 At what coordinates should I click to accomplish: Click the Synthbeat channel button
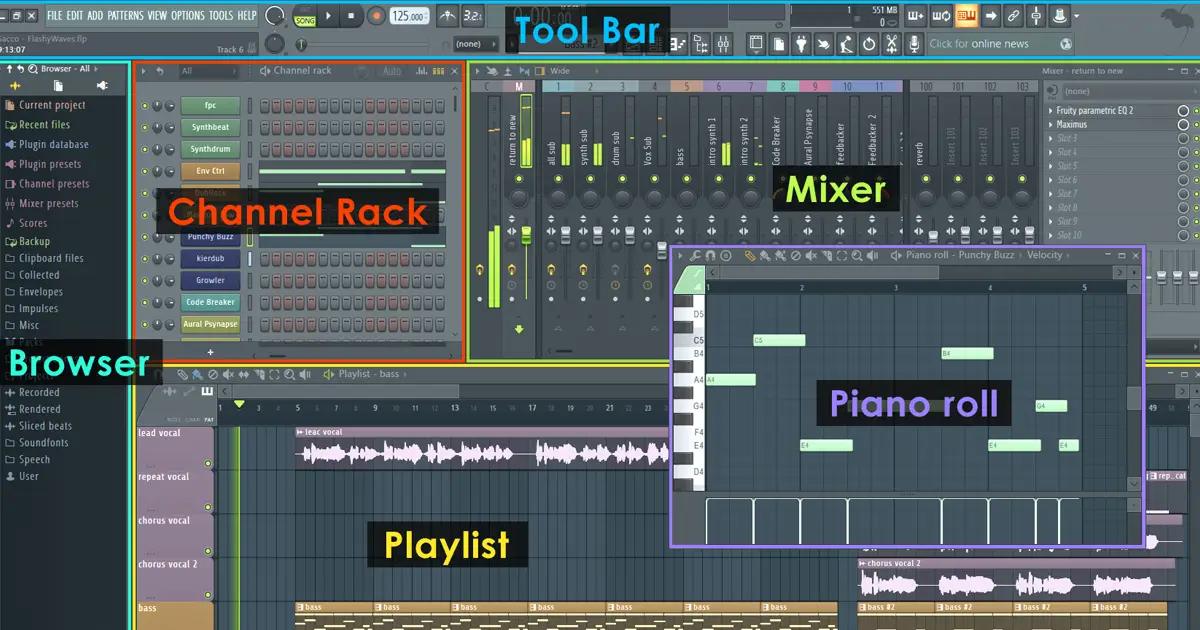210,128
